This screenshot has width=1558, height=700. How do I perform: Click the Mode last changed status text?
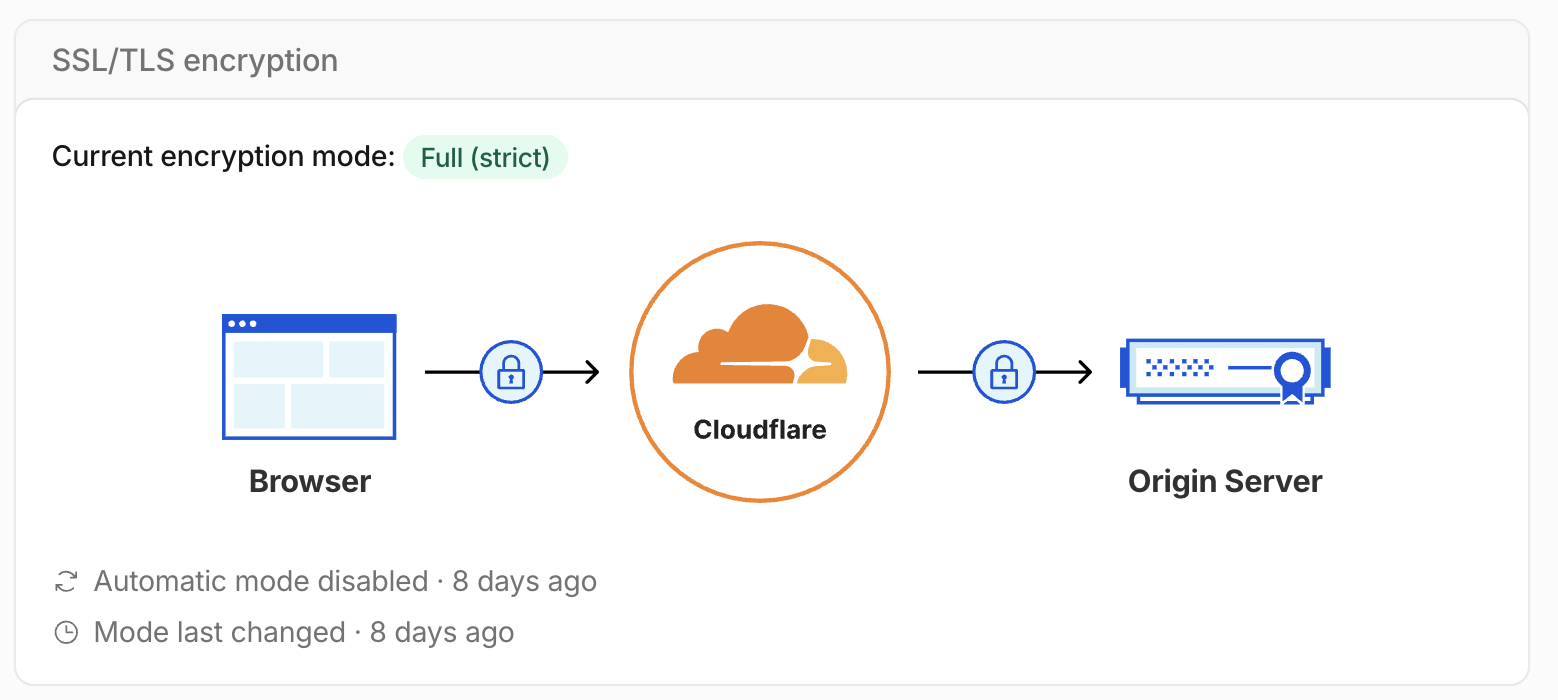coord(304,633)
